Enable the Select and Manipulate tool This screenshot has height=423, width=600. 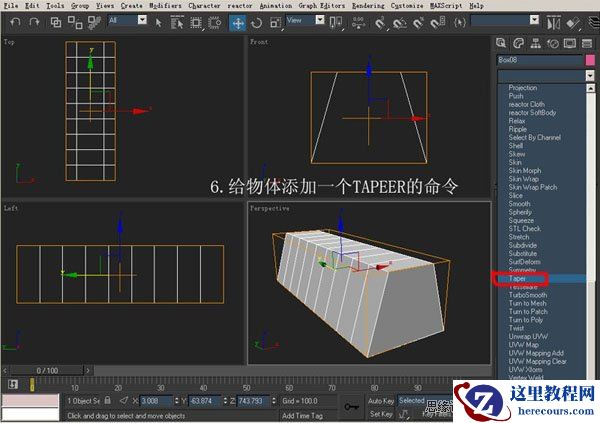[359, 23]
